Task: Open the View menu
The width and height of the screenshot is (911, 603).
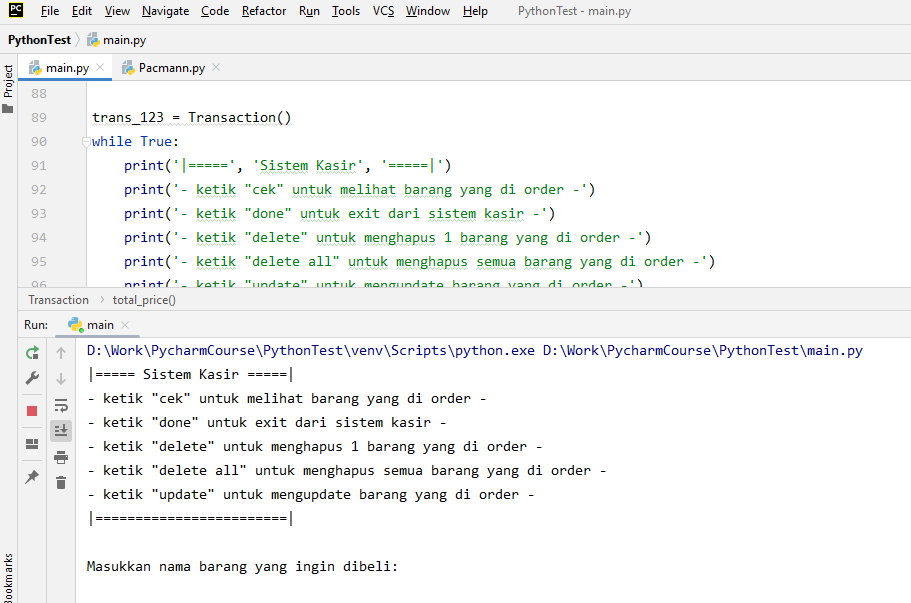Action: [x=117, y=11]
